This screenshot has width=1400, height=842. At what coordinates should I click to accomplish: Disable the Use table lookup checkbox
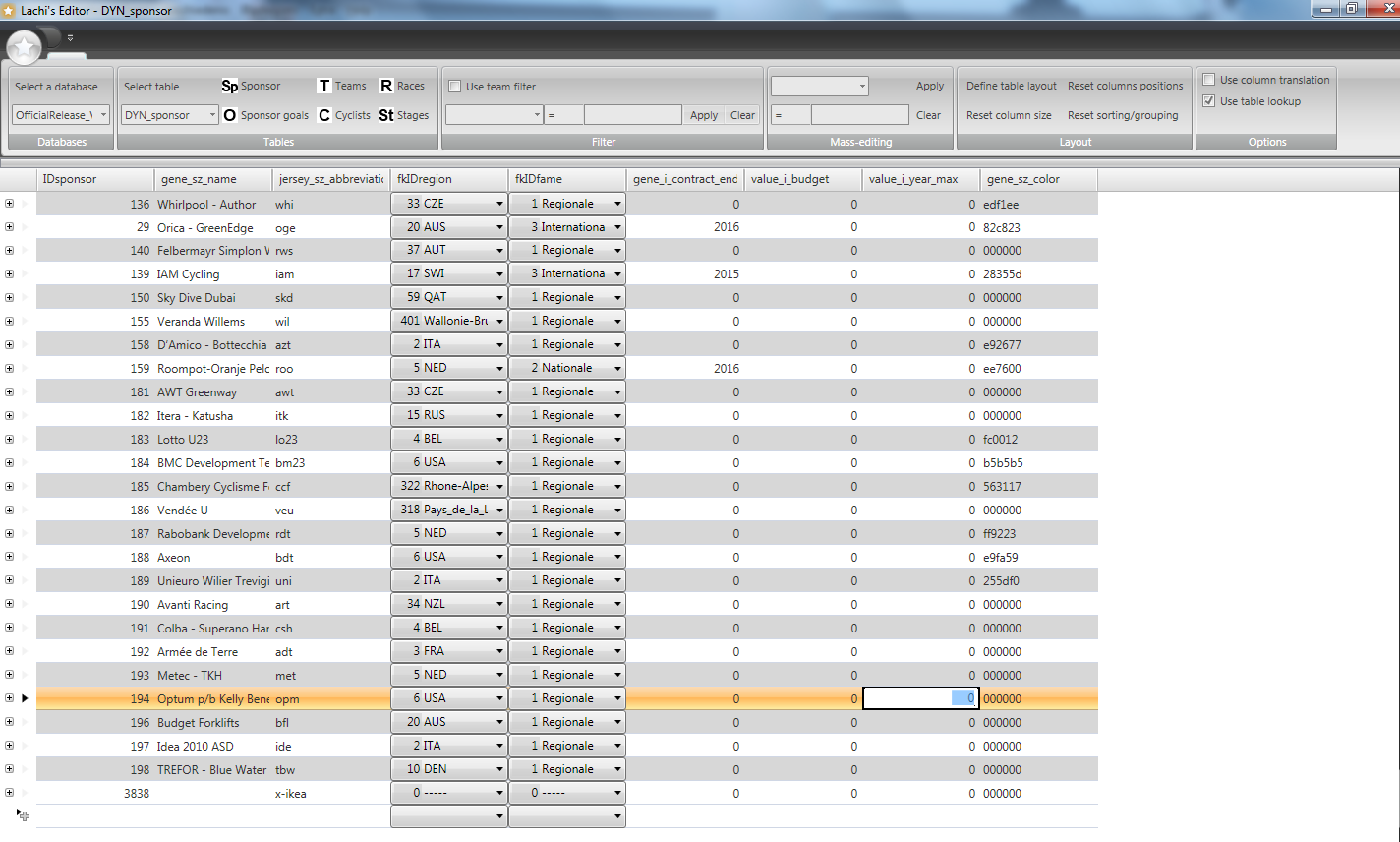[1209, 101]
